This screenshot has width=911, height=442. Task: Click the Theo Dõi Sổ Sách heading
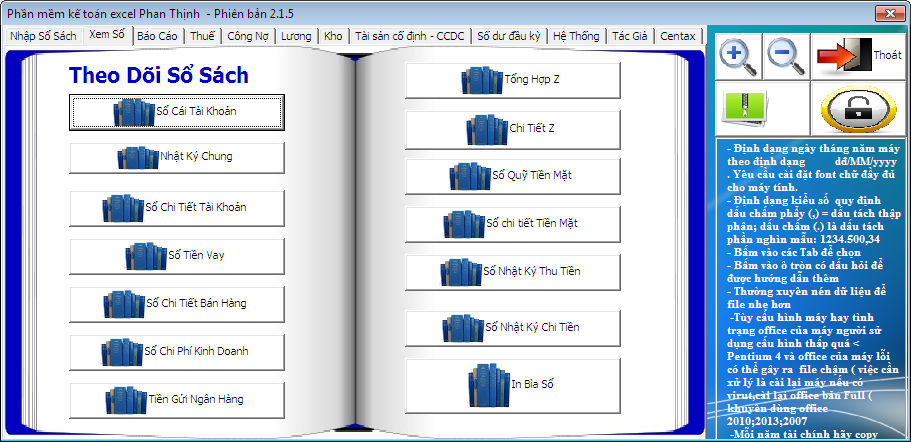[x=159, y=75]
